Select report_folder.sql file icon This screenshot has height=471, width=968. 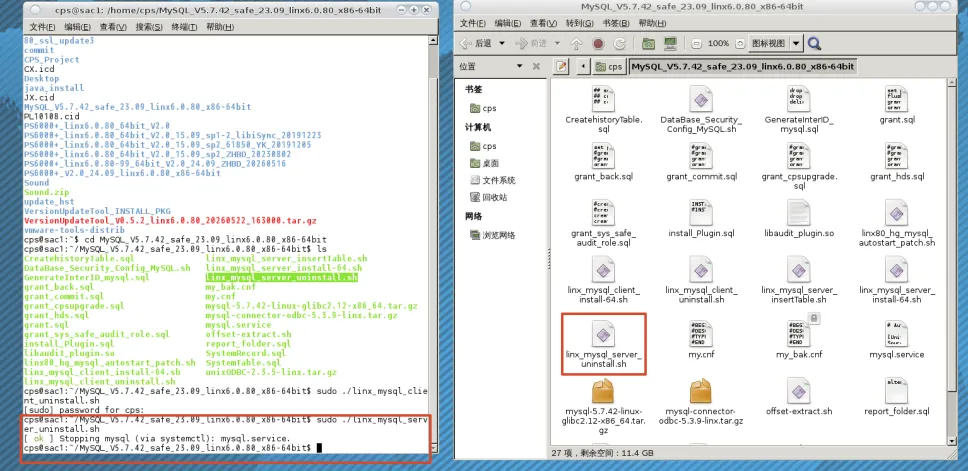tap(896, 390)
